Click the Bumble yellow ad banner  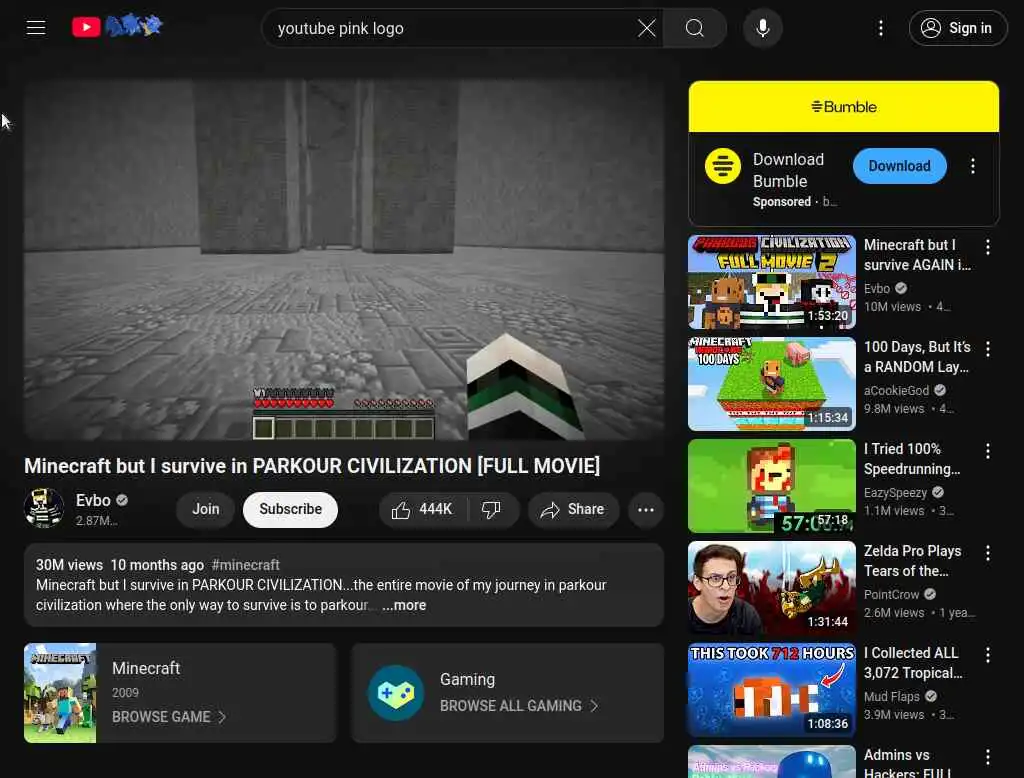[x=843, y=106]
